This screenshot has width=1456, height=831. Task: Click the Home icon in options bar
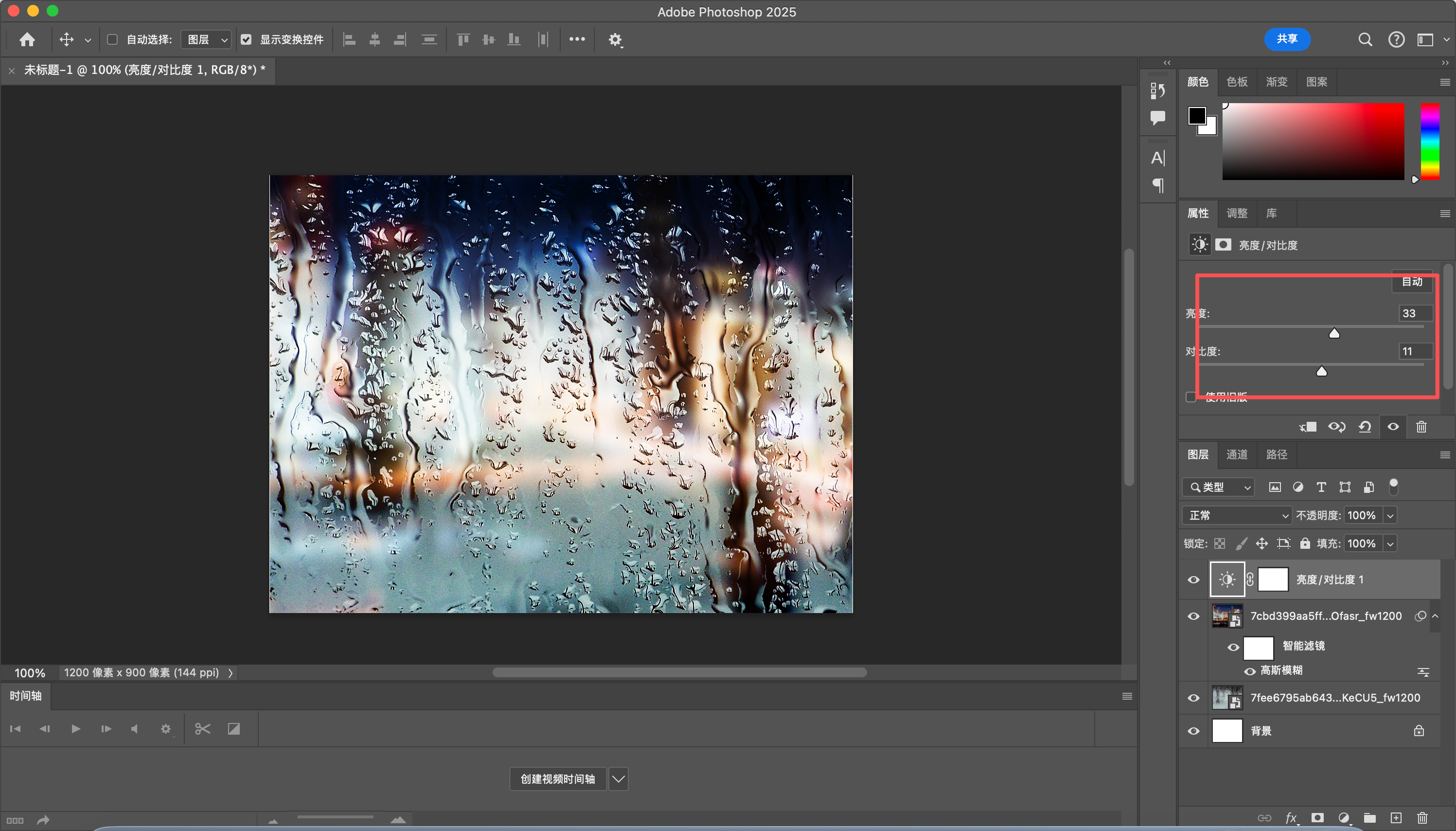(27, 39)
